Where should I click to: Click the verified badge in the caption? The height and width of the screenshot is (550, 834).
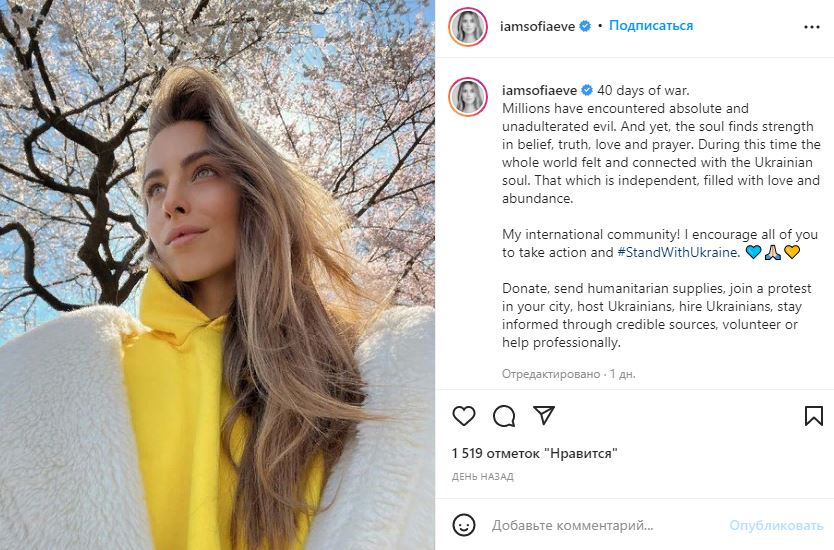[587, 90]
